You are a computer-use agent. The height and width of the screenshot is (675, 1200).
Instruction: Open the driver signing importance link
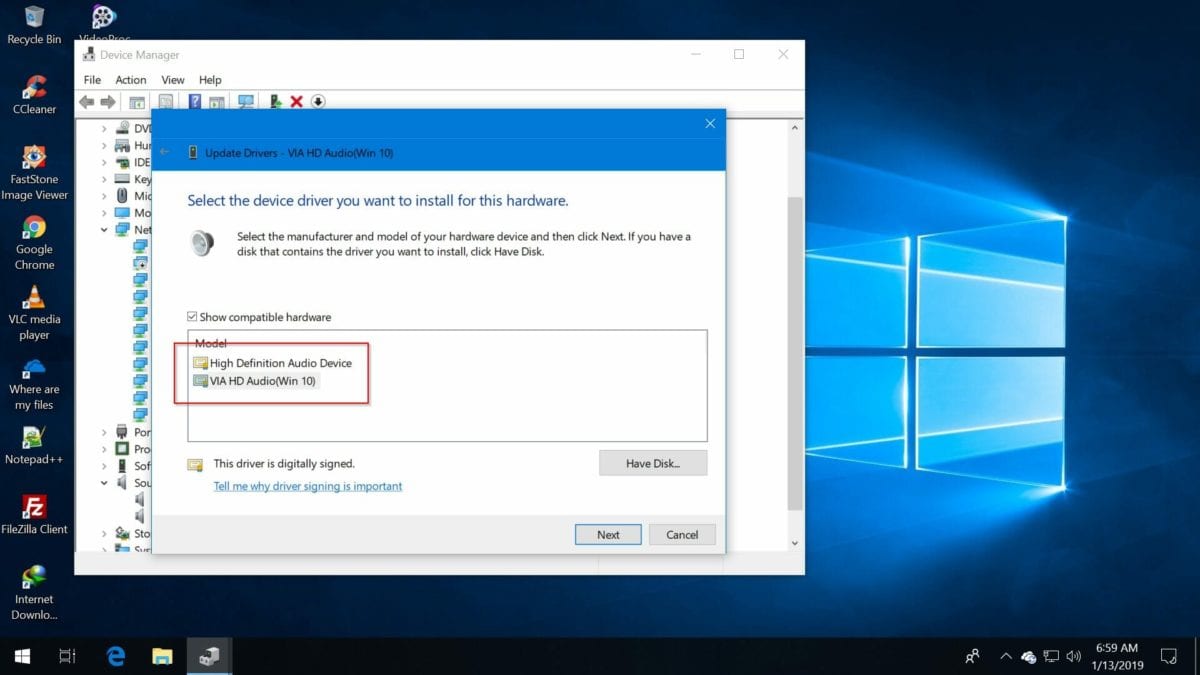click(x=307, y=485)
